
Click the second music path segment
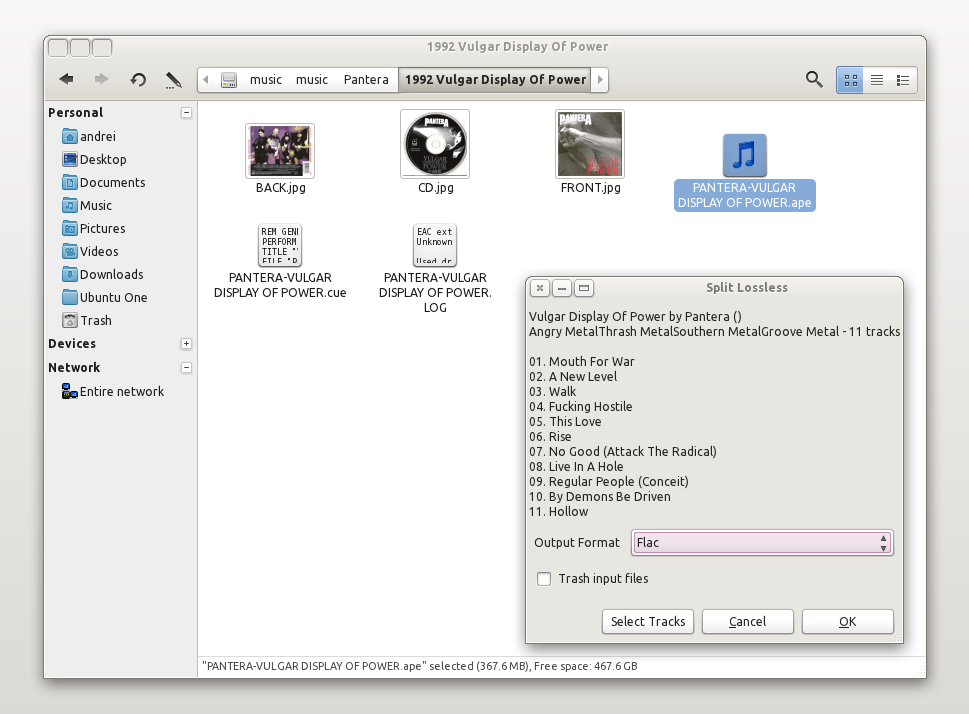coord(312,80)
